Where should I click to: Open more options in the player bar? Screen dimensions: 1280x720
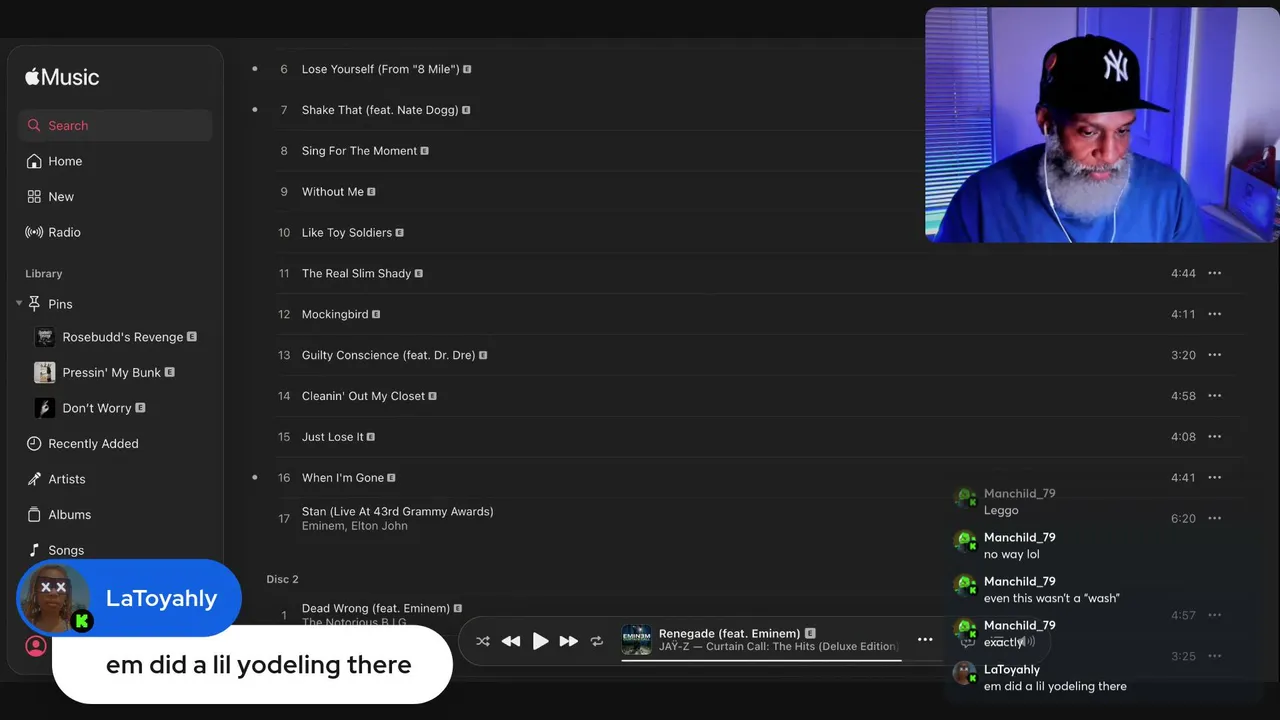925,640
